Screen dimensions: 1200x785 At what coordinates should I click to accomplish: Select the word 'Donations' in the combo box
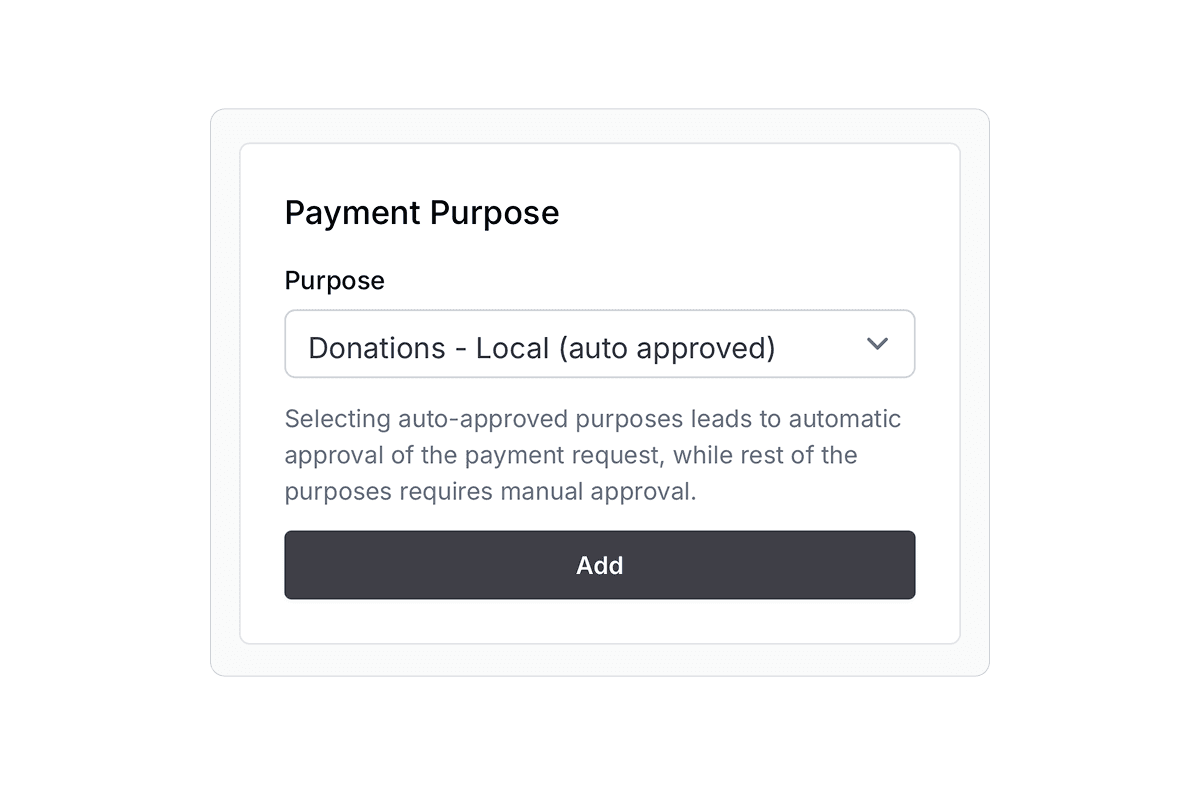pyautogui.click(x=377, y=348)
